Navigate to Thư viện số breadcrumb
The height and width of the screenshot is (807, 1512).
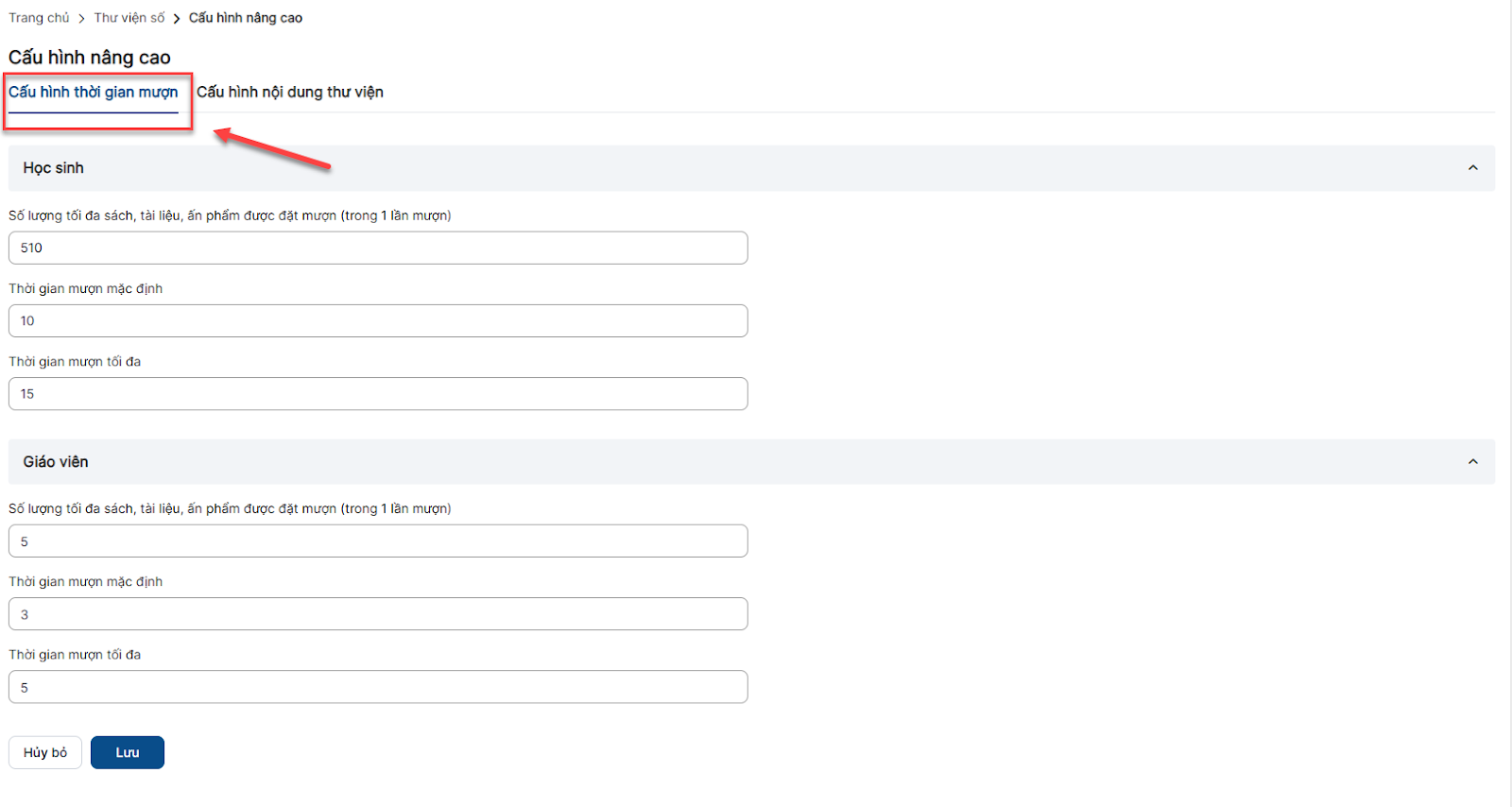click(x=129, y=18)
